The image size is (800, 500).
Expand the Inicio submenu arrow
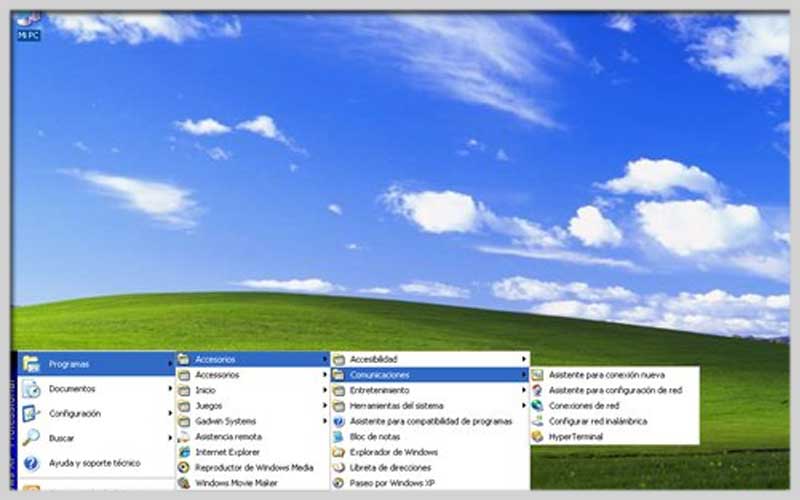(324, 390)
